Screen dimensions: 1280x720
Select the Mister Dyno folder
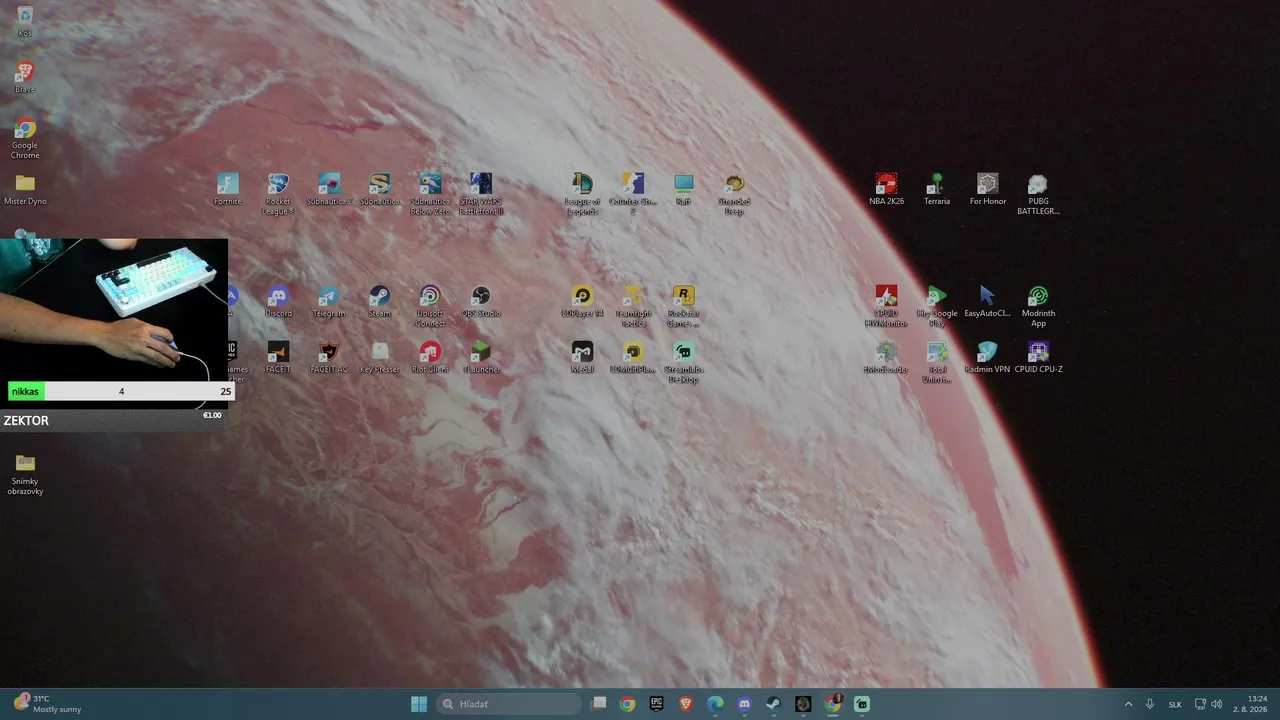(x=25, y=189)
